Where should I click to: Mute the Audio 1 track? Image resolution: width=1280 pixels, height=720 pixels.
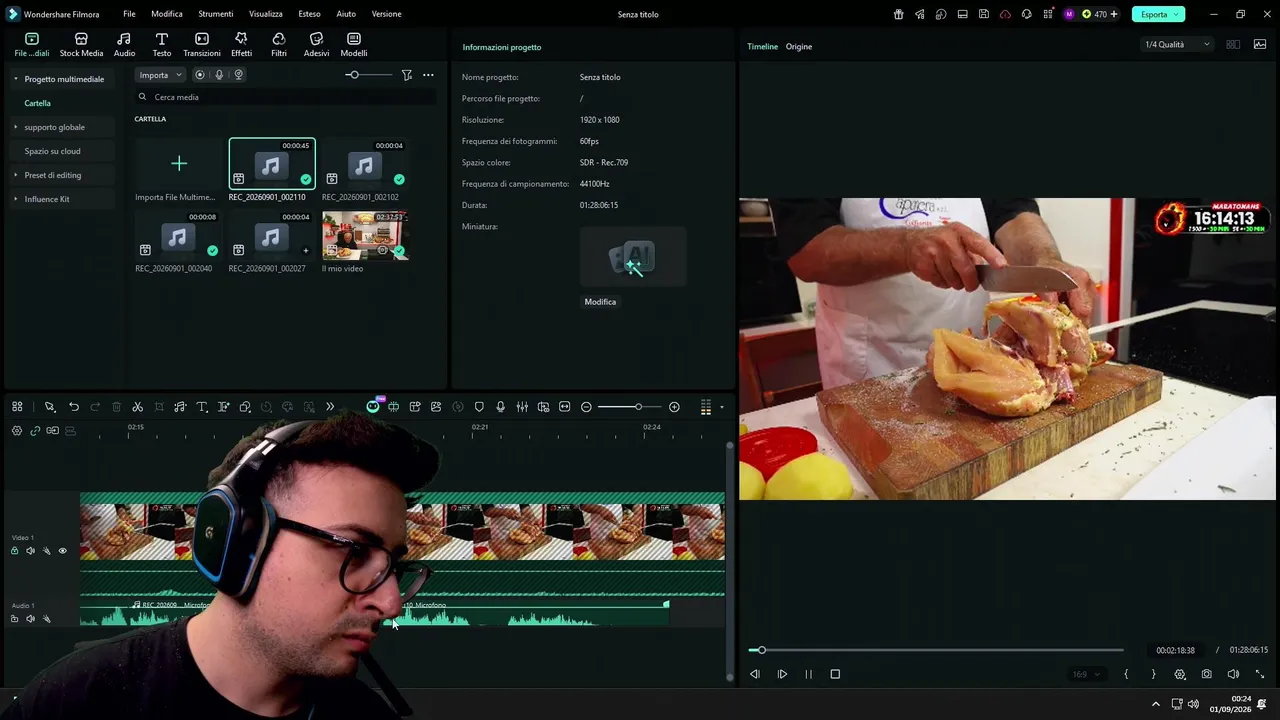pyautogui.click(x=30, y=619)
